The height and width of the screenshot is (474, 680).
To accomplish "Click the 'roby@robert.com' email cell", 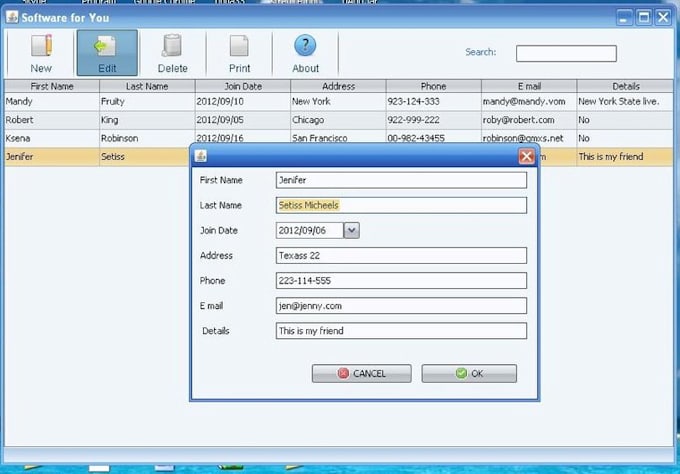I will 529,120.
